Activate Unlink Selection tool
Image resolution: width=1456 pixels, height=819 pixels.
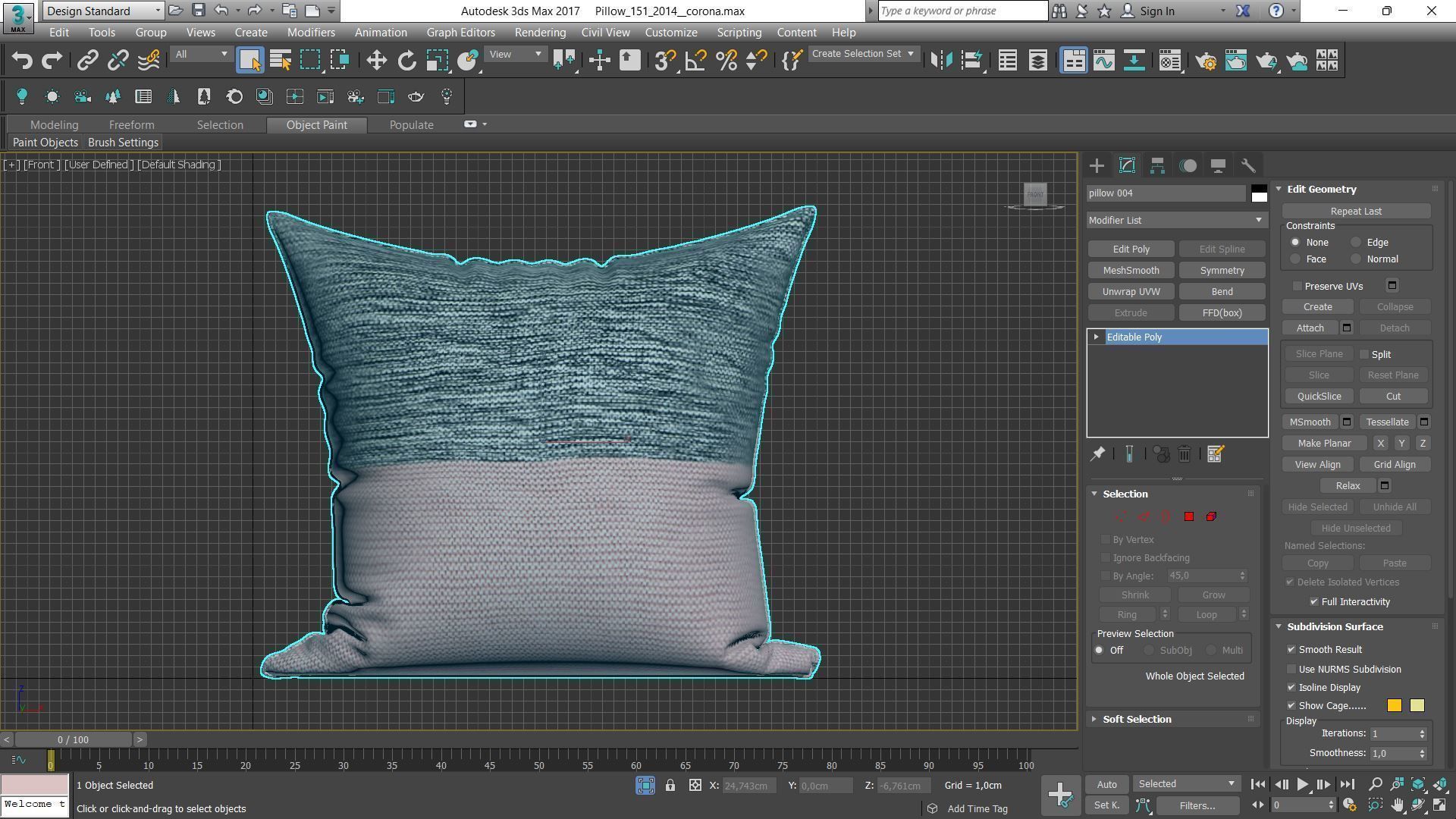pos(118,61)
